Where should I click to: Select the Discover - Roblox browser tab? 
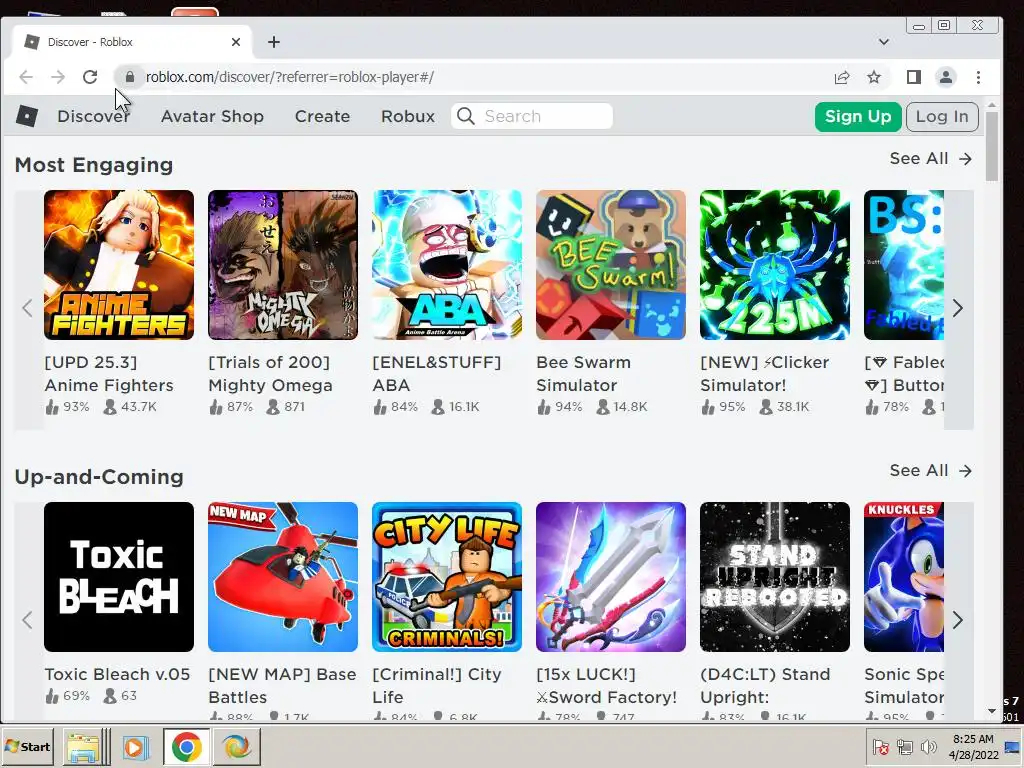tap(131, 42)
